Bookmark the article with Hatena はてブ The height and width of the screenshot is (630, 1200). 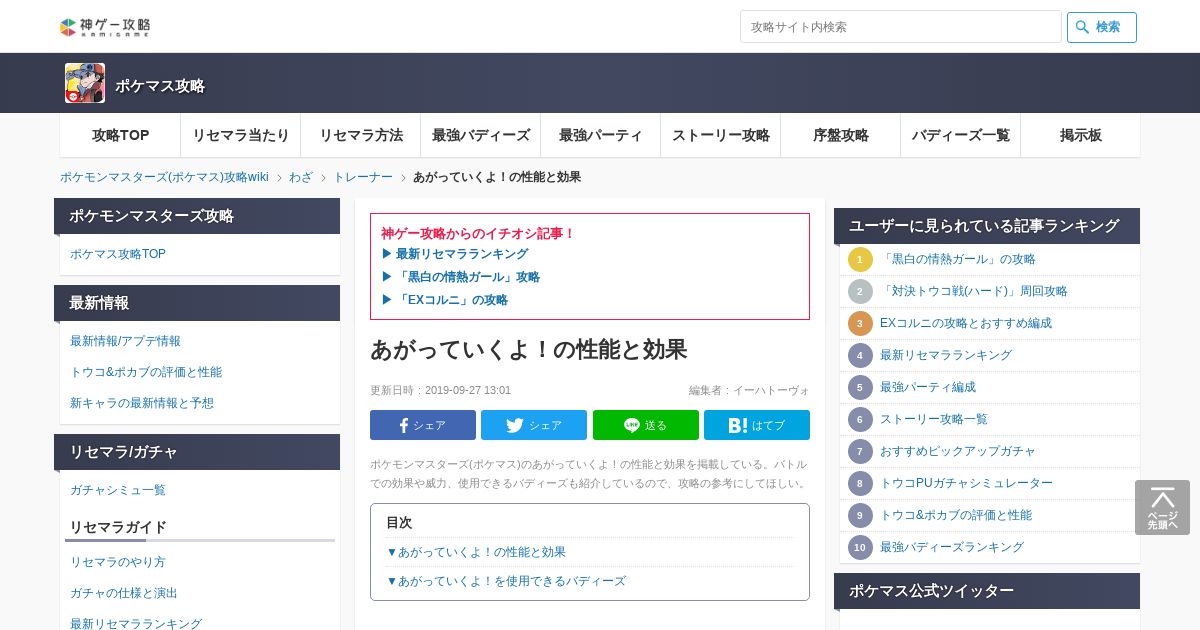pos(757,425)
